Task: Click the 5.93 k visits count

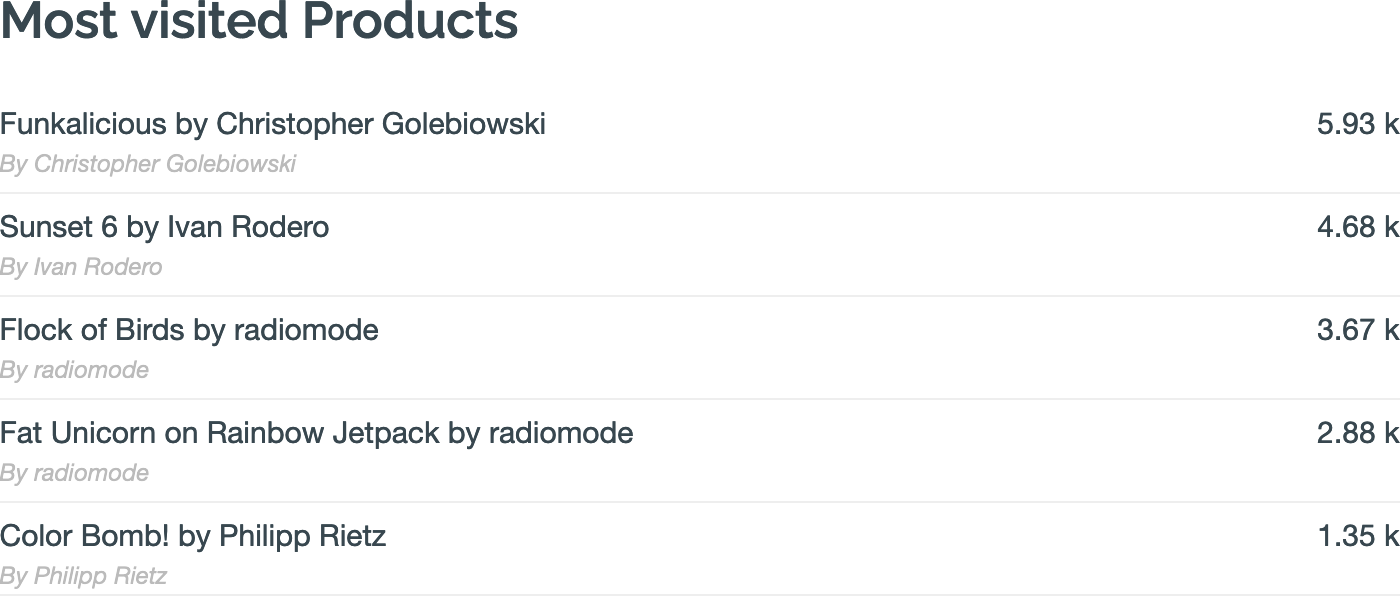Action: tap(1357, 124)
